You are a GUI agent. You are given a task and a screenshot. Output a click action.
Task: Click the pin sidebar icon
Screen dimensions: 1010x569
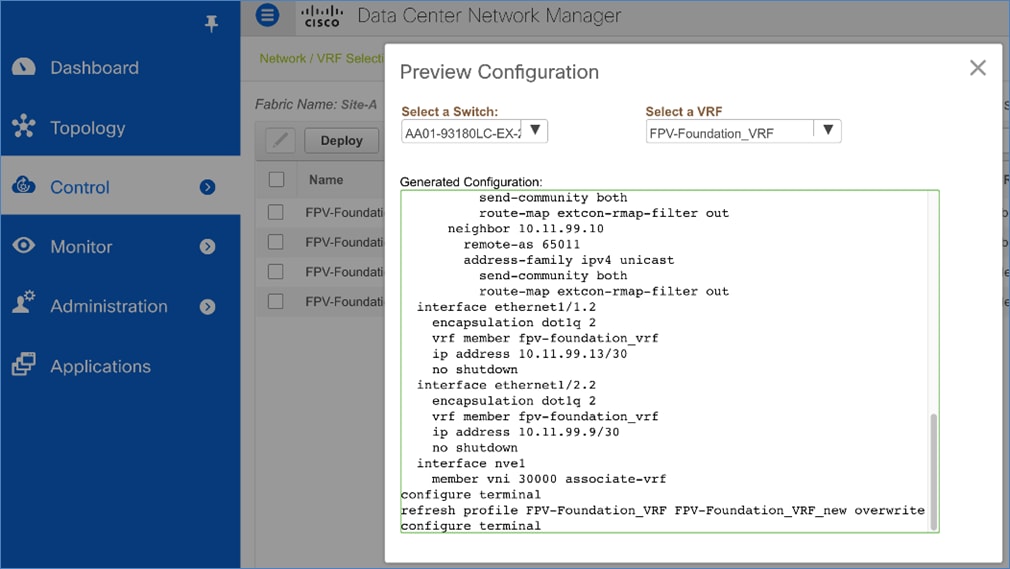[211, 24]
